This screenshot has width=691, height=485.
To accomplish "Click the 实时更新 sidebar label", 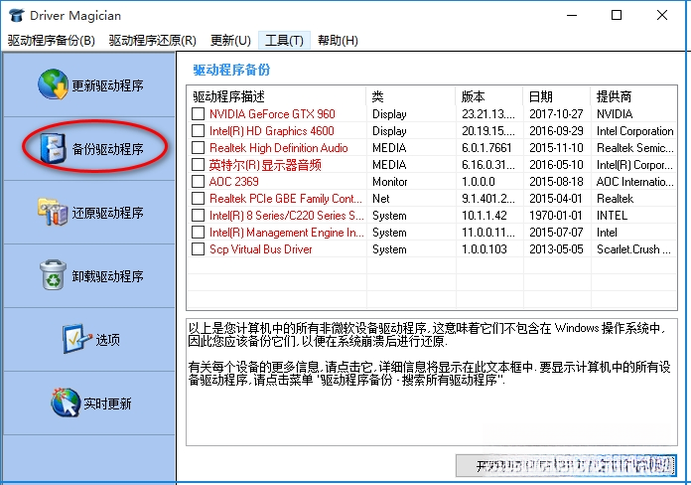I will (108, 403).
